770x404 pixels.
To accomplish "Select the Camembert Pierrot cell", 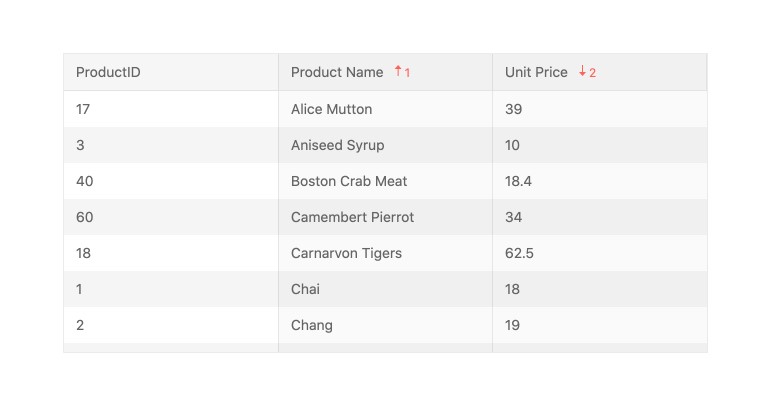I will [352, 217].
